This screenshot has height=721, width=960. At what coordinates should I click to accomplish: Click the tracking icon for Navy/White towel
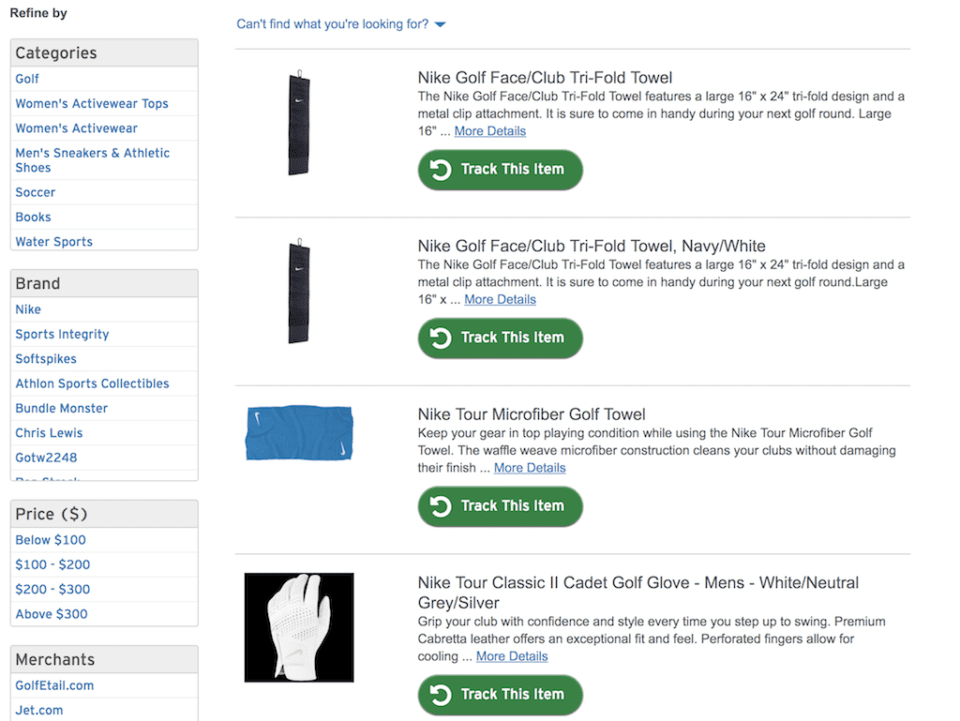(440, 338)
